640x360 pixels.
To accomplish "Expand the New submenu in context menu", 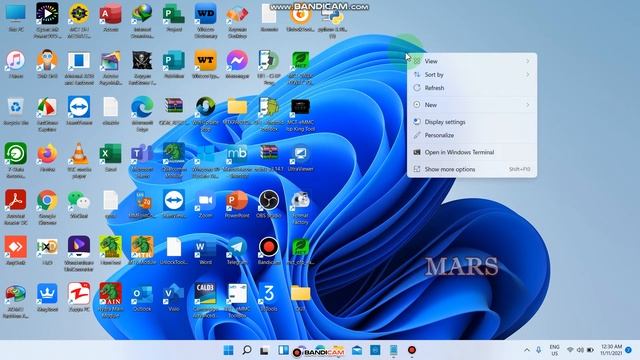I will (472, 105).
